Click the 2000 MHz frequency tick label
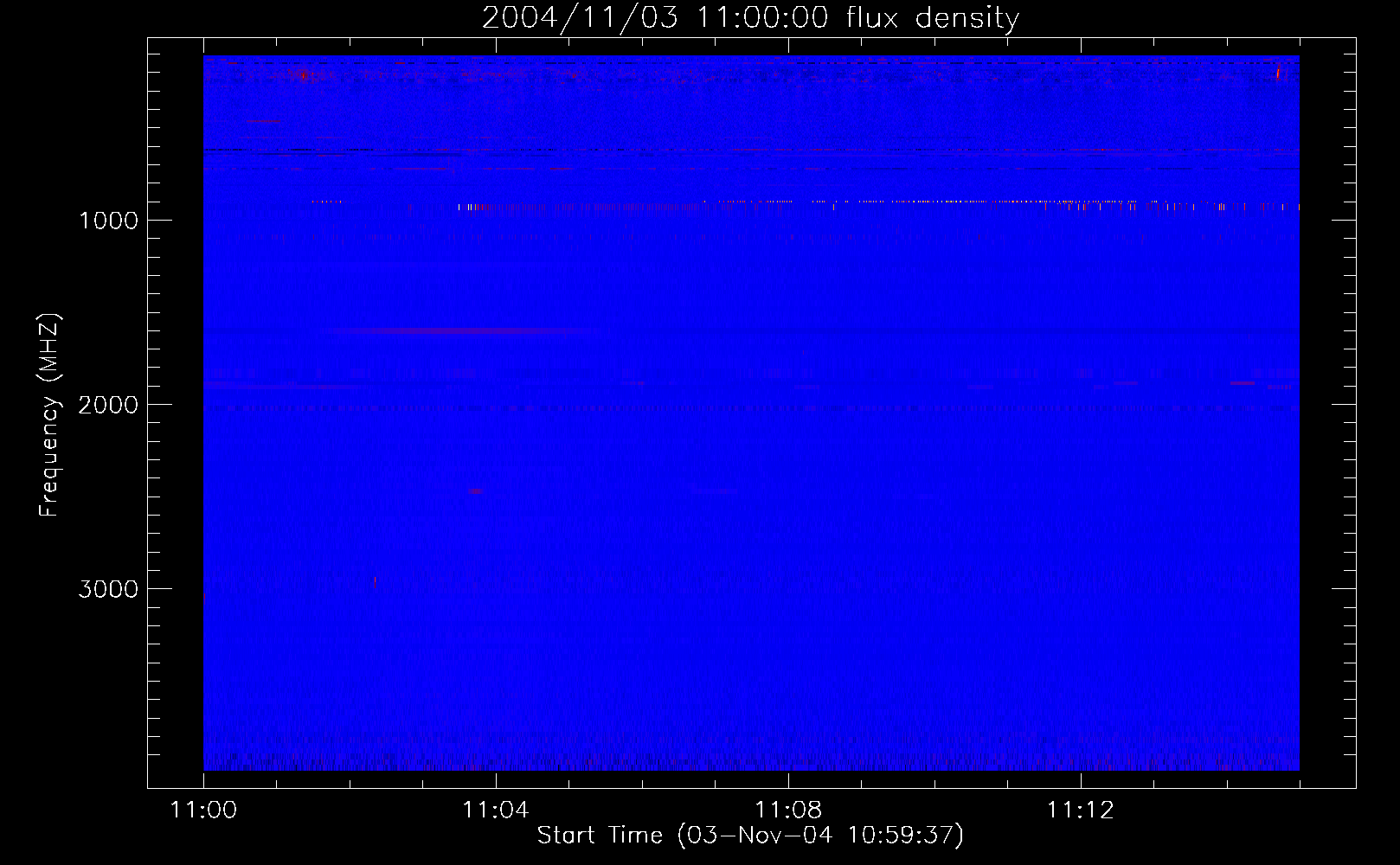 pyautogui.click(x=108, y=405)
